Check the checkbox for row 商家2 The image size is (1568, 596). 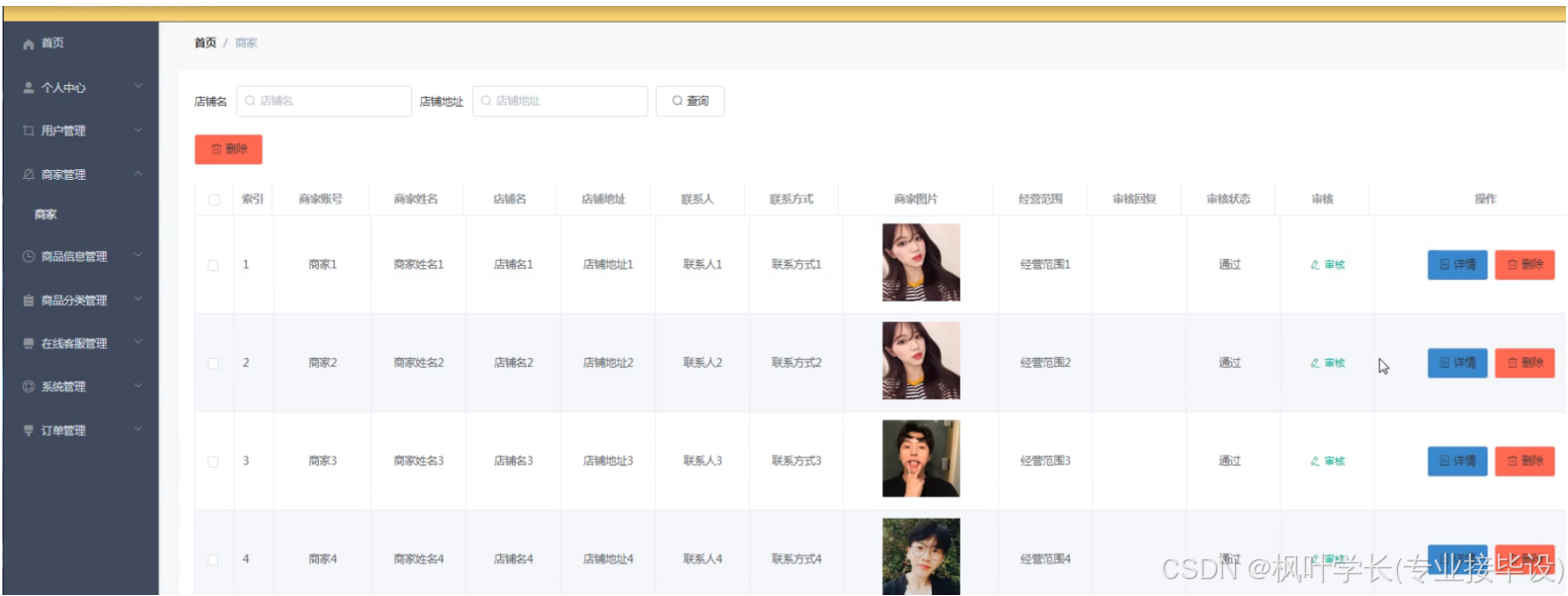point(213,363)
